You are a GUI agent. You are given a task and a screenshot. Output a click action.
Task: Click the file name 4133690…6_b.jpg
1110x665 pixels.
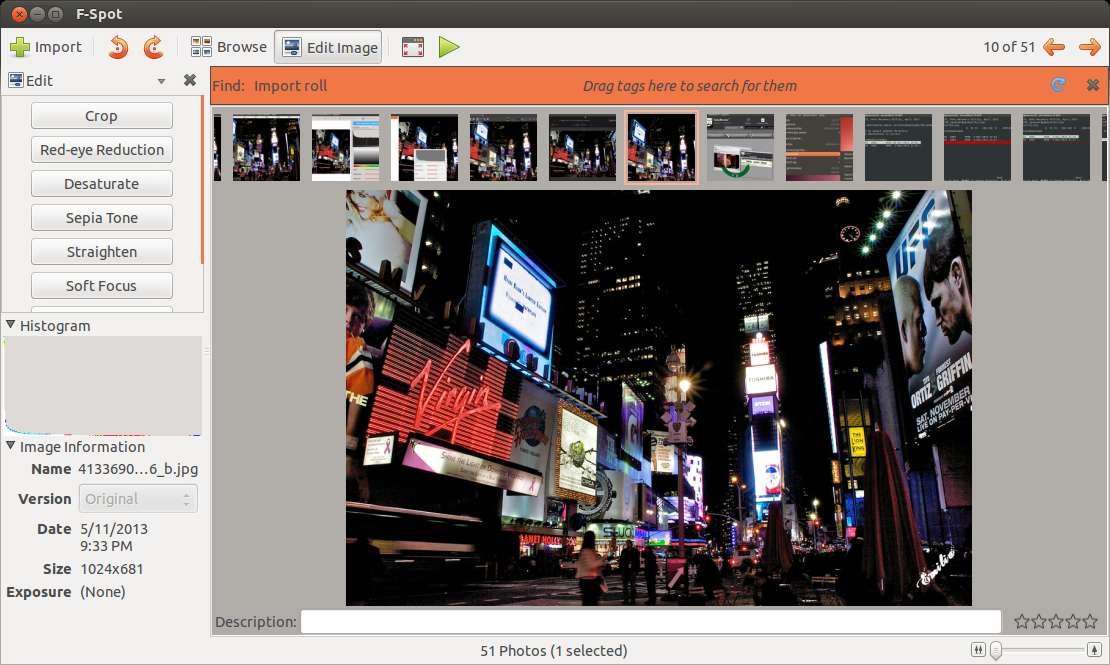coord(138,469)
